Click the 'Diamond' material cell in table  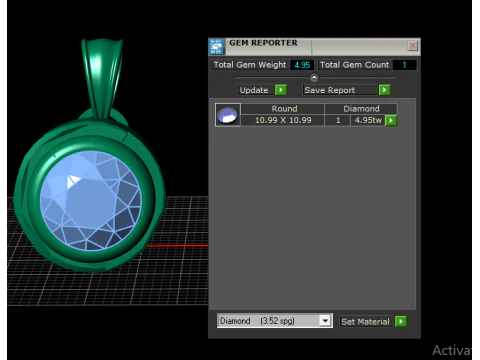pyautogui.click(x=361, y=109)
